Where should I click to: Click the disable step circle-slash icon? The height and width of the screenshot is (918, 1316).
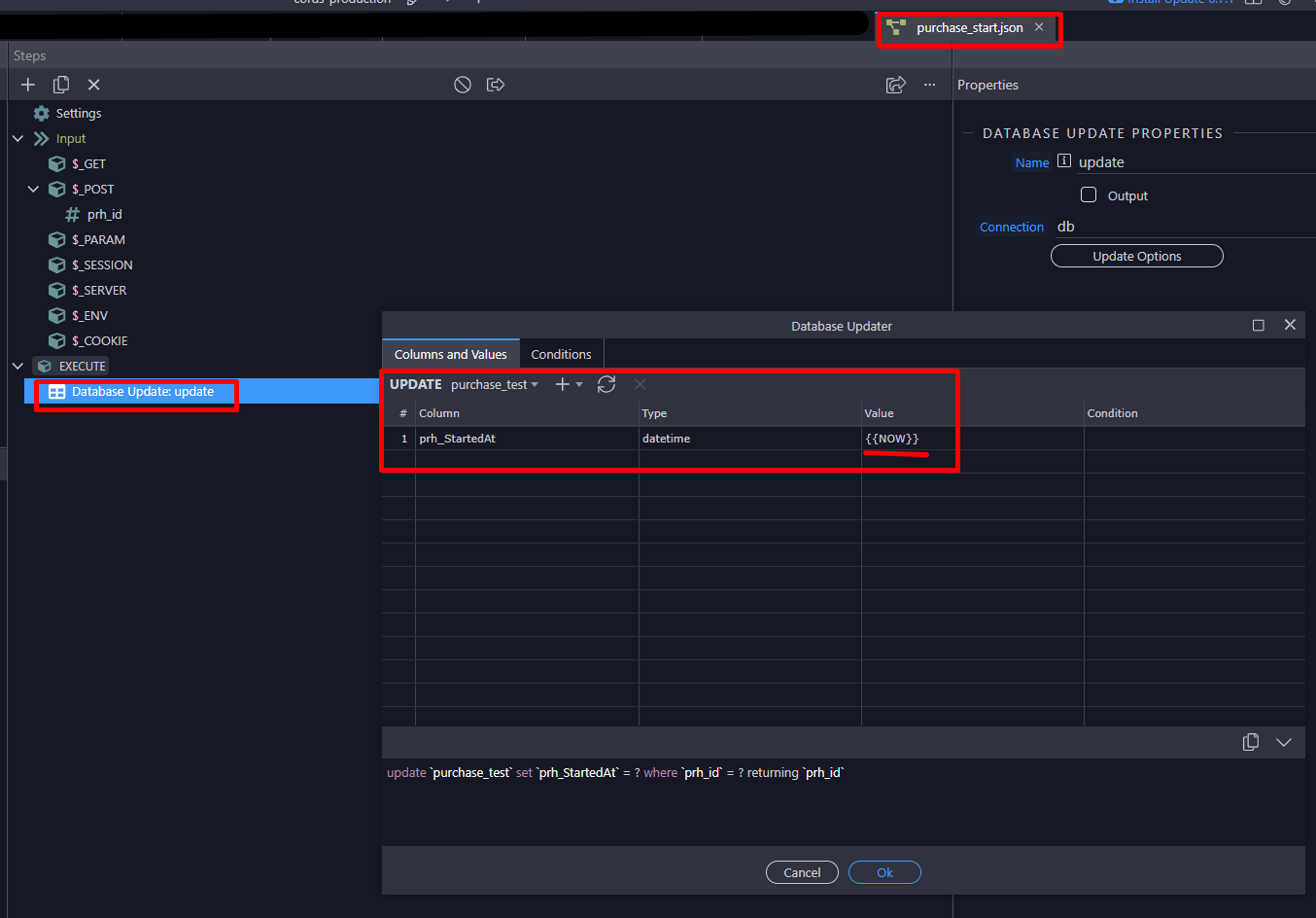pos(463,85)
